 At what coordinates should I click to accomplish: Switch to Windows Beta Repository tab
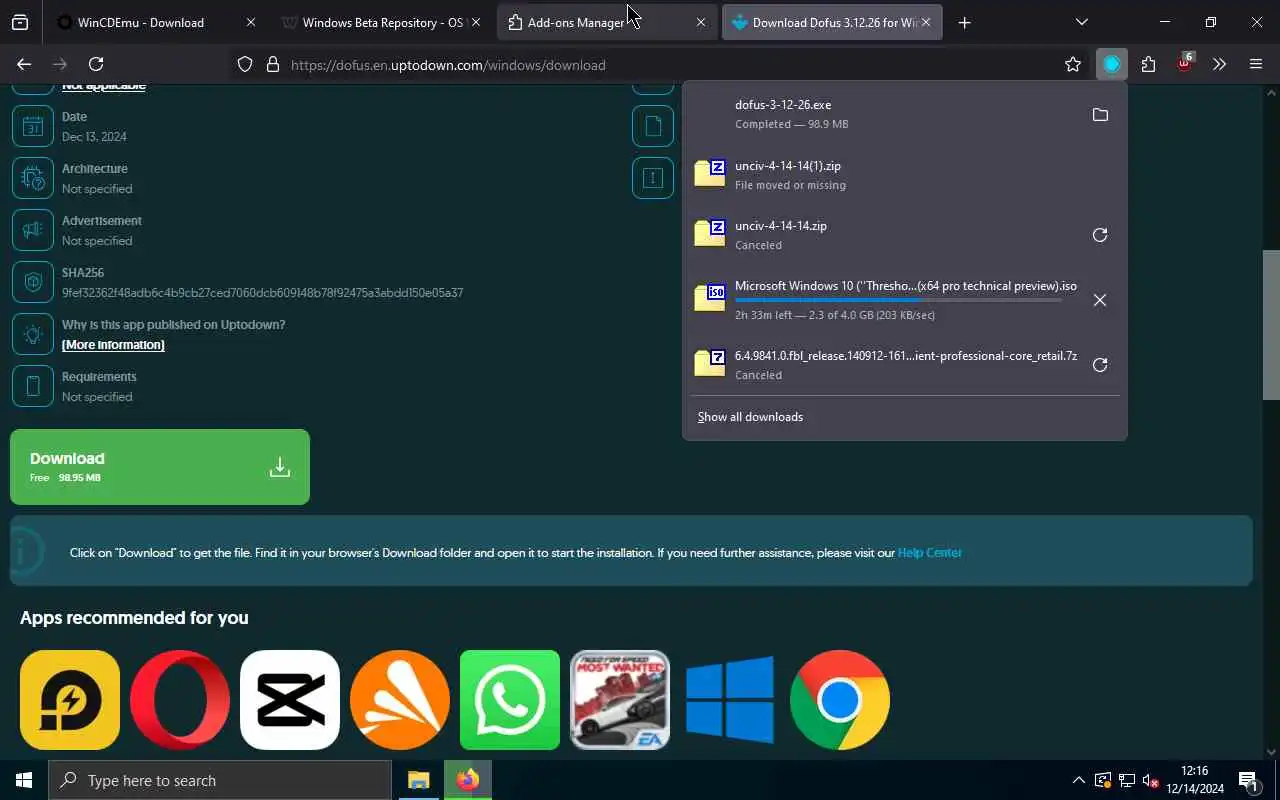[383, 22]
